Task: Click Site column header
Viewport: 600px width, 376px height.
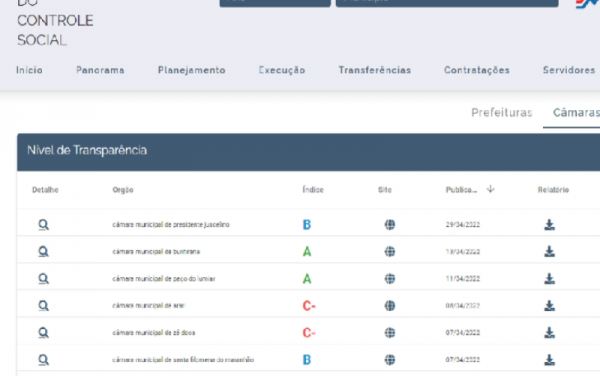Action: [x=385, y=190]
